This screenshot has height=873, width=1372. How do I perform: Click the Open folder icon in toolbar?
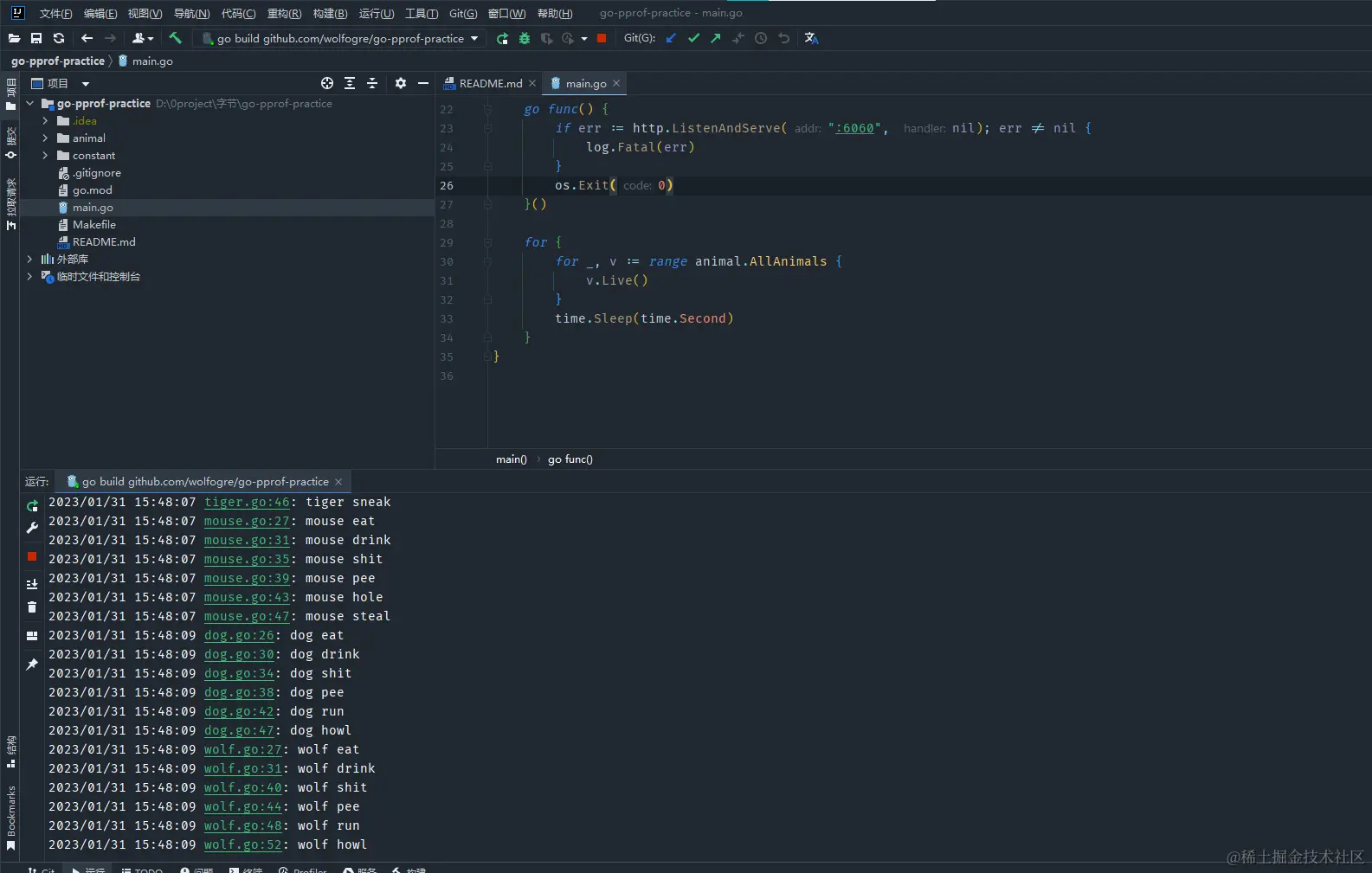(x=14, y=38)
